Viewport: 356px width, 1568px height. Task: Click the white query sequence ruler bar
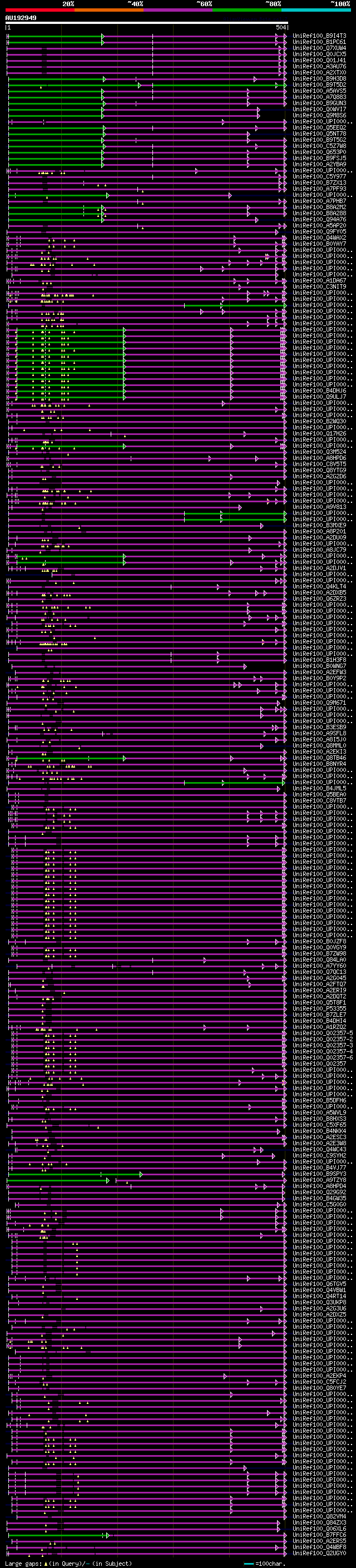147,22
